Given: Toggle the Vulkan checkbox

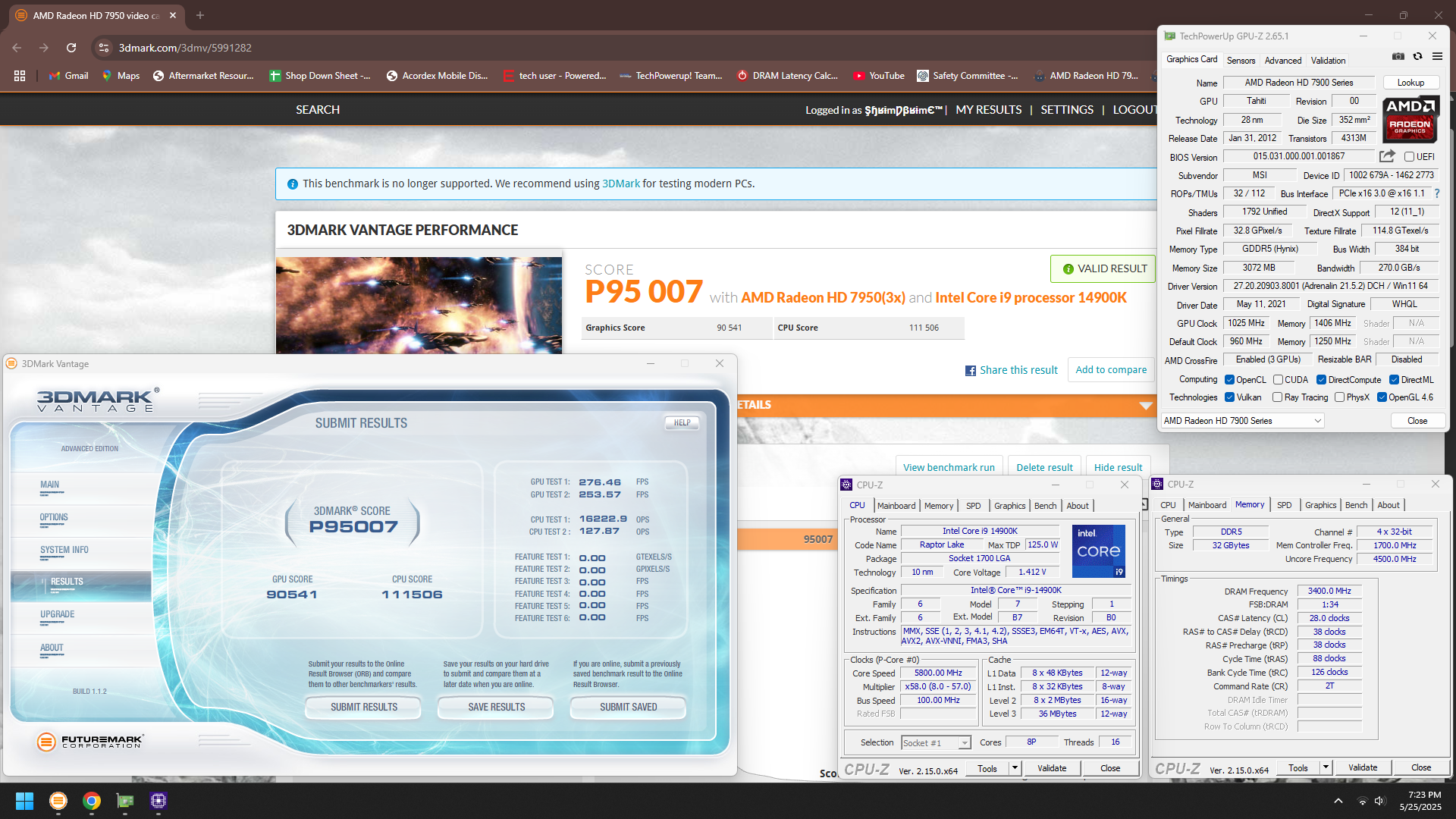Looking at the screenshot, I should [x=1229, y=397].
